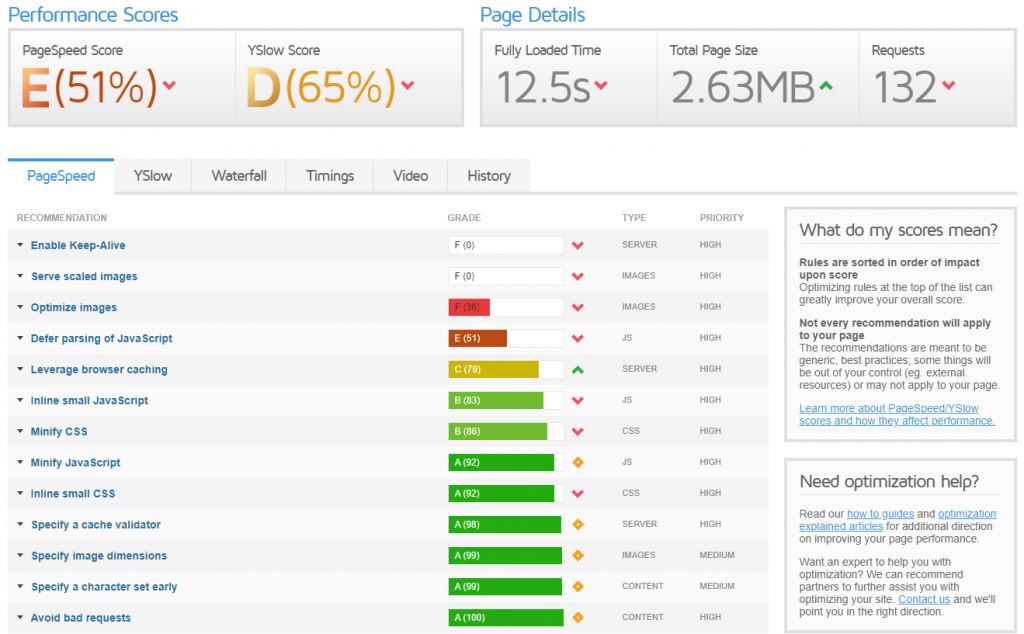The width and height of the screenshot is (1024, 634).
Task: Click the trend arrow for Enable Keep-Alive row
Action: (x=577, y=246)
